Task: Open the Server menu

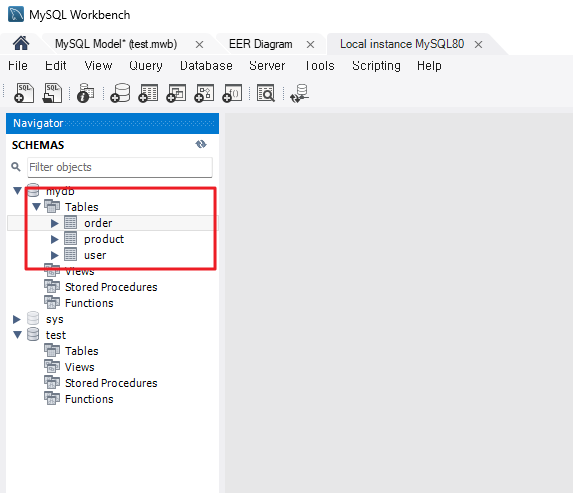Action: [267, 66]
